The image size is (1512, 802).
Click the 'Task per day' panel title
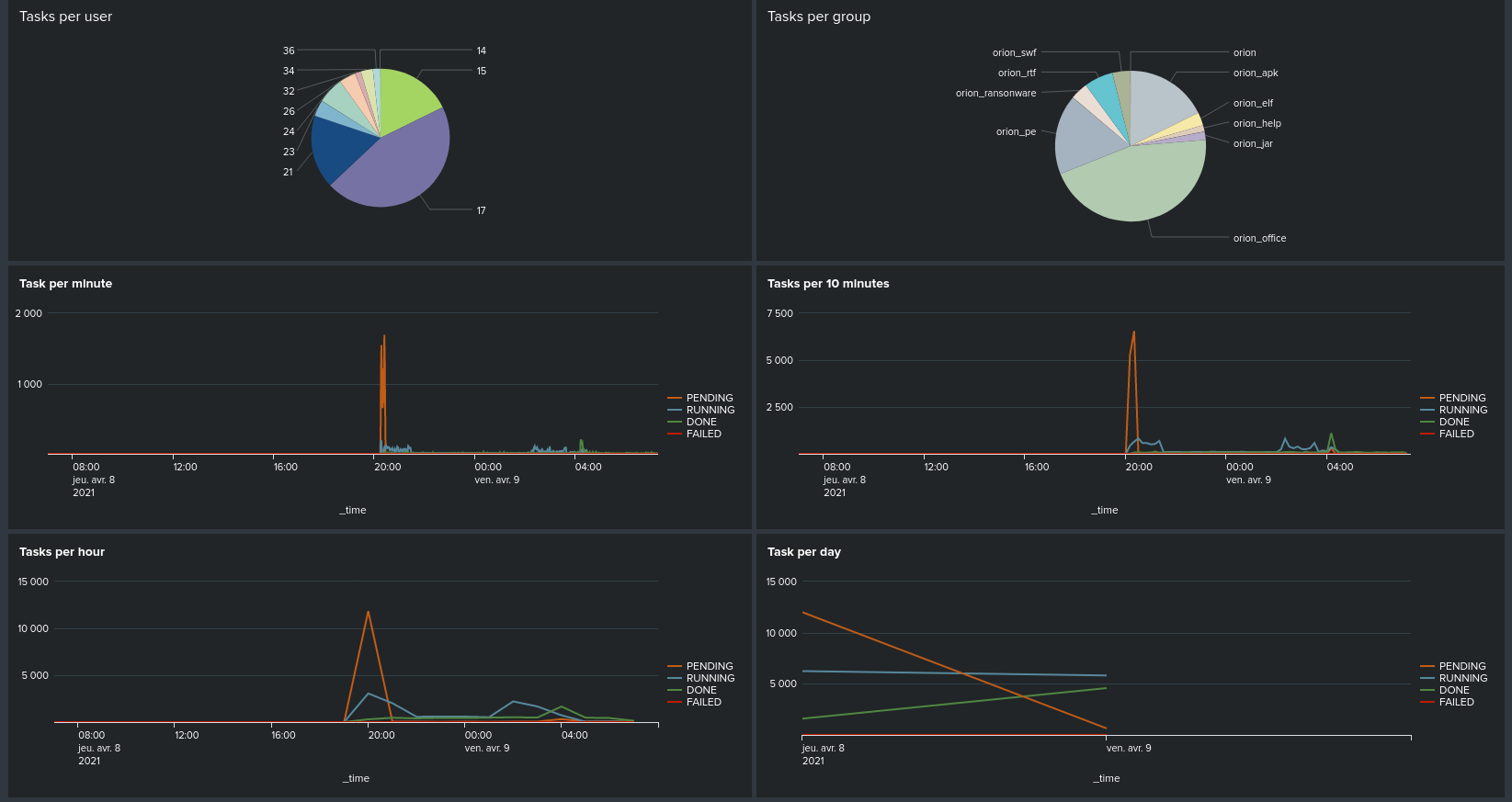coord(804,552)
